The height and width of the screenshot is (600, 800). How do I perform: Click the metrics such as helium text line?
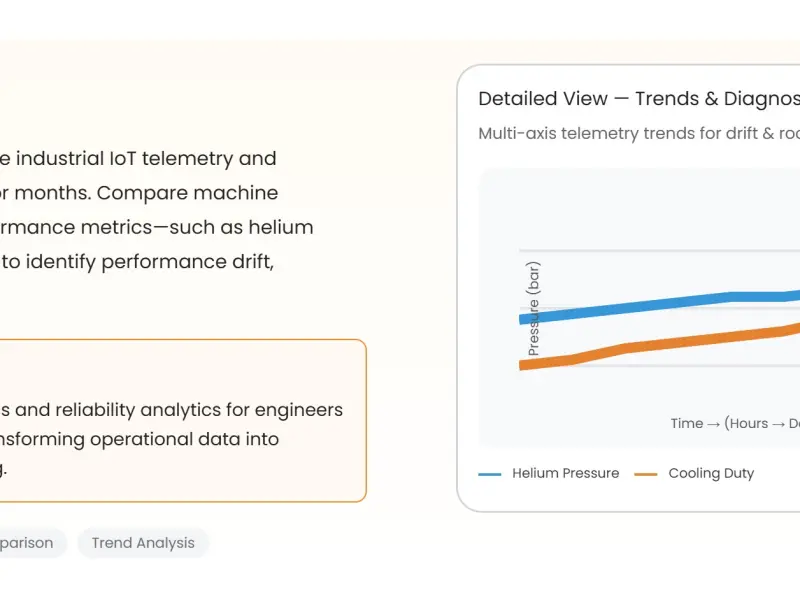pos(157,228)
